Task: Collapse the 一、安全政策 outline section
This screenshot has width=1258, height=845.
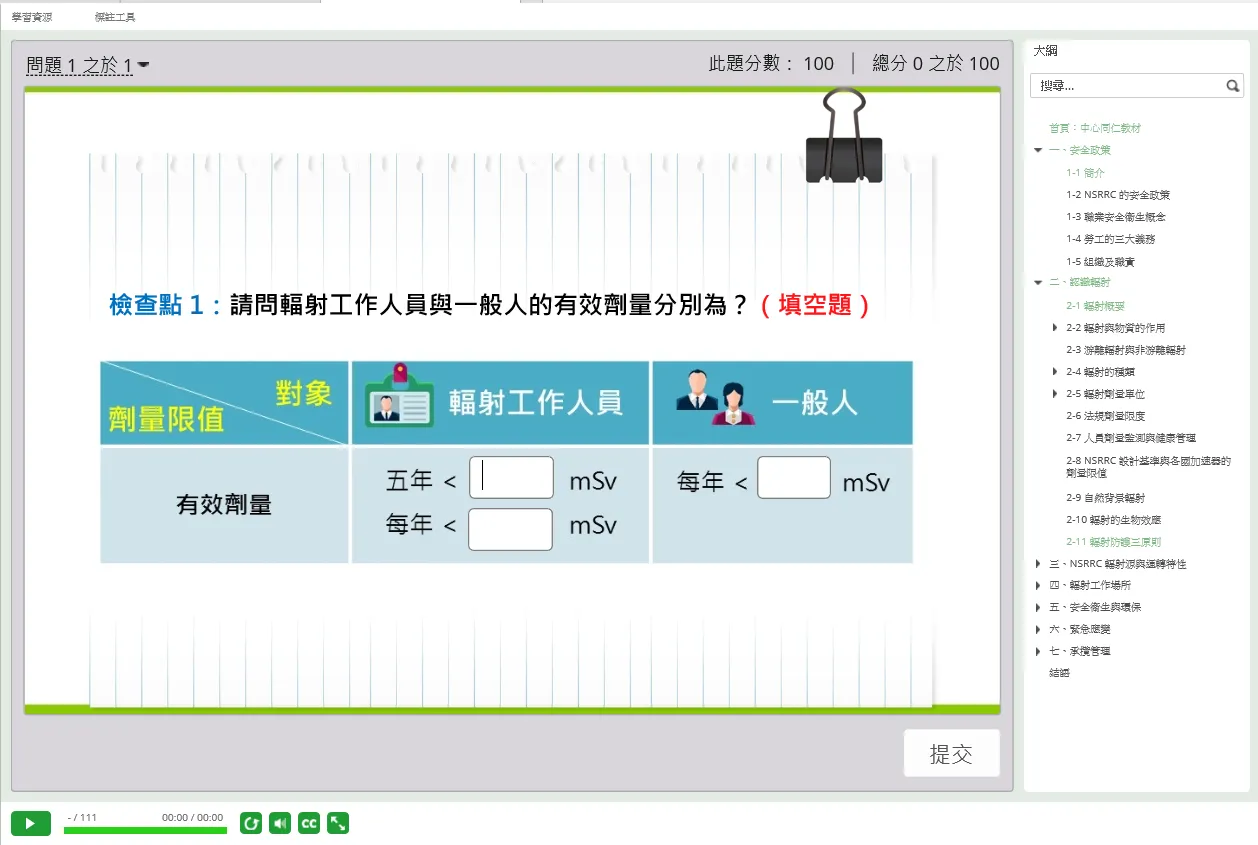Action: pyautogui.click(x=1038, y=150)
